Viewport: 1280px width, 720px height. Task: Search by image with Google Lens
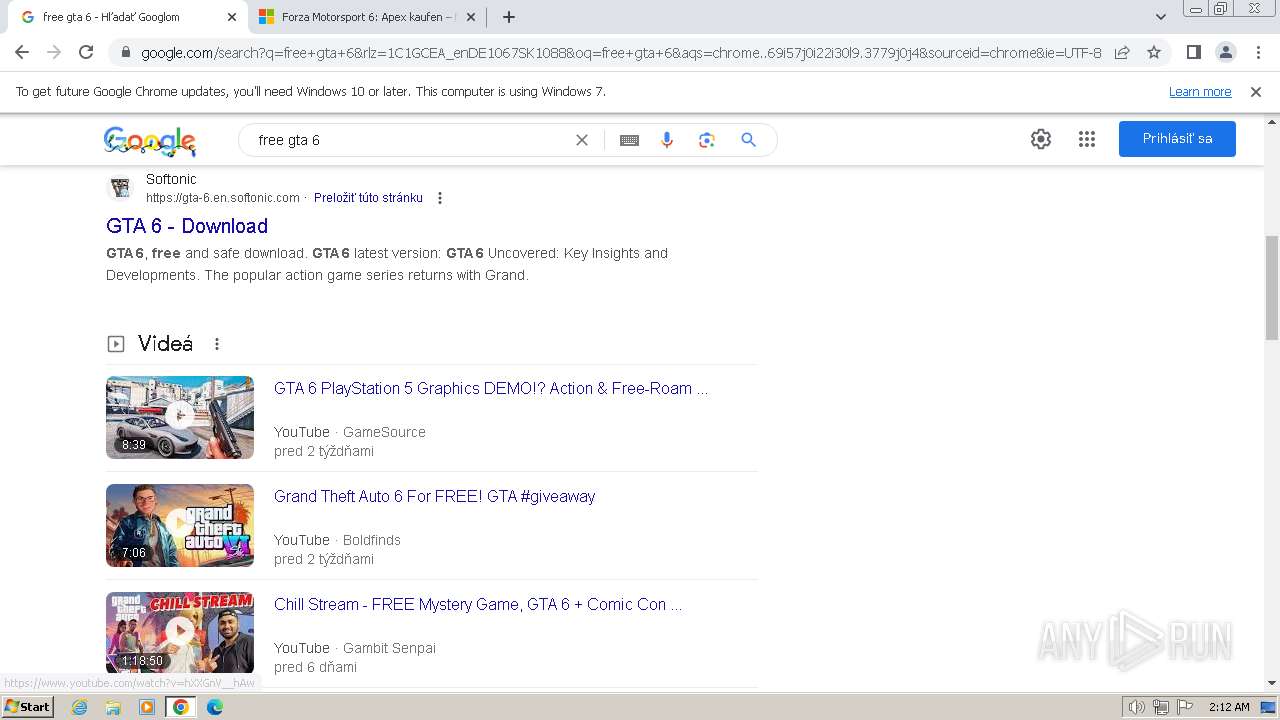(707, 140)
